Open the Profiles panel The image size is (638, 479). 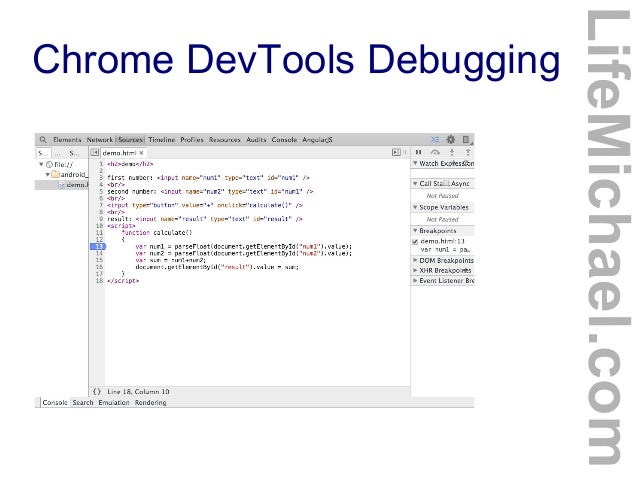point(192,140)
